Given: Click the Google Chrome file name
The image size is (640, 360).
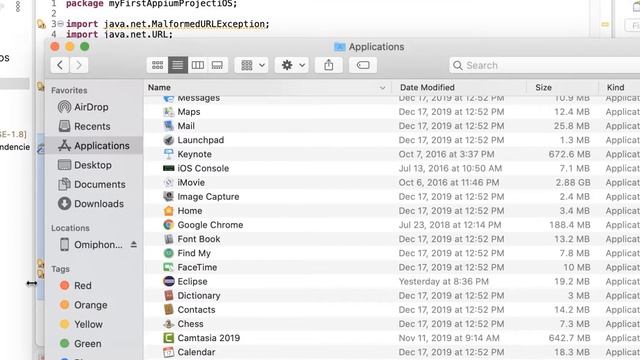Looking at the screenshot, I should [210, 225].
